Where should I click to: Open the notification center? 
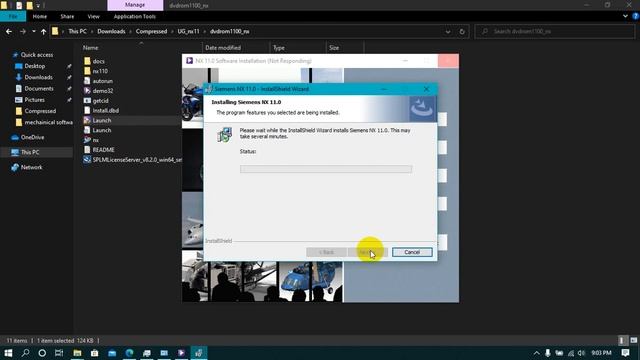pos(625,353)
